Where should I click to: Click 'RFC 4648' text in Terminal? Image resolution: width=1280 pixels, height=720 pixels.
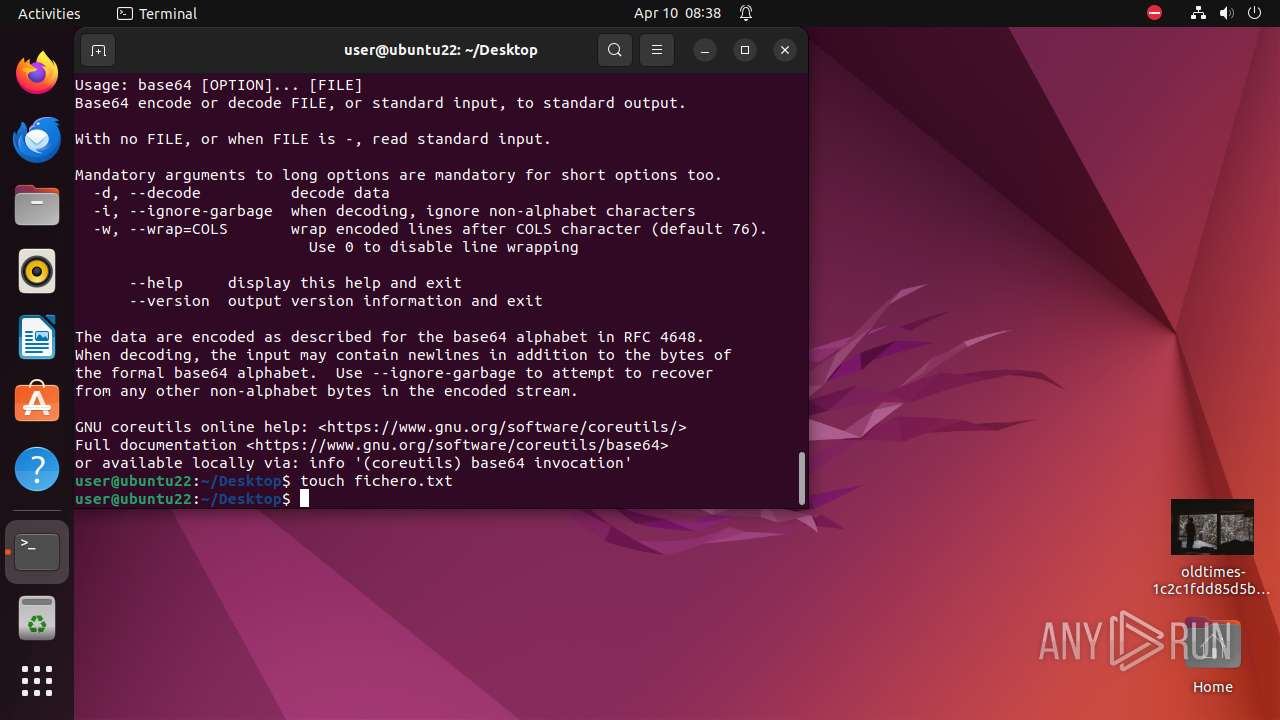coord(664,337)
